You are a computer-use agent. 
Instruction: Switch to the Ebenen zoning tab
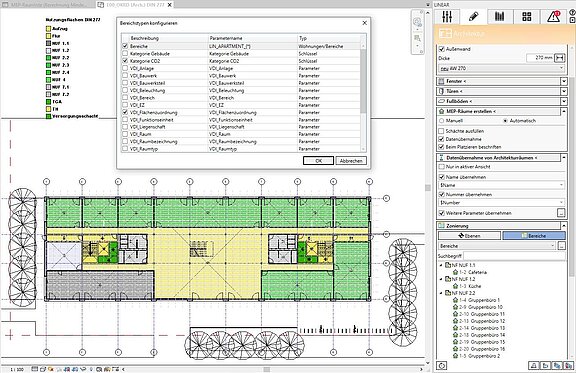tap(469, 236)
